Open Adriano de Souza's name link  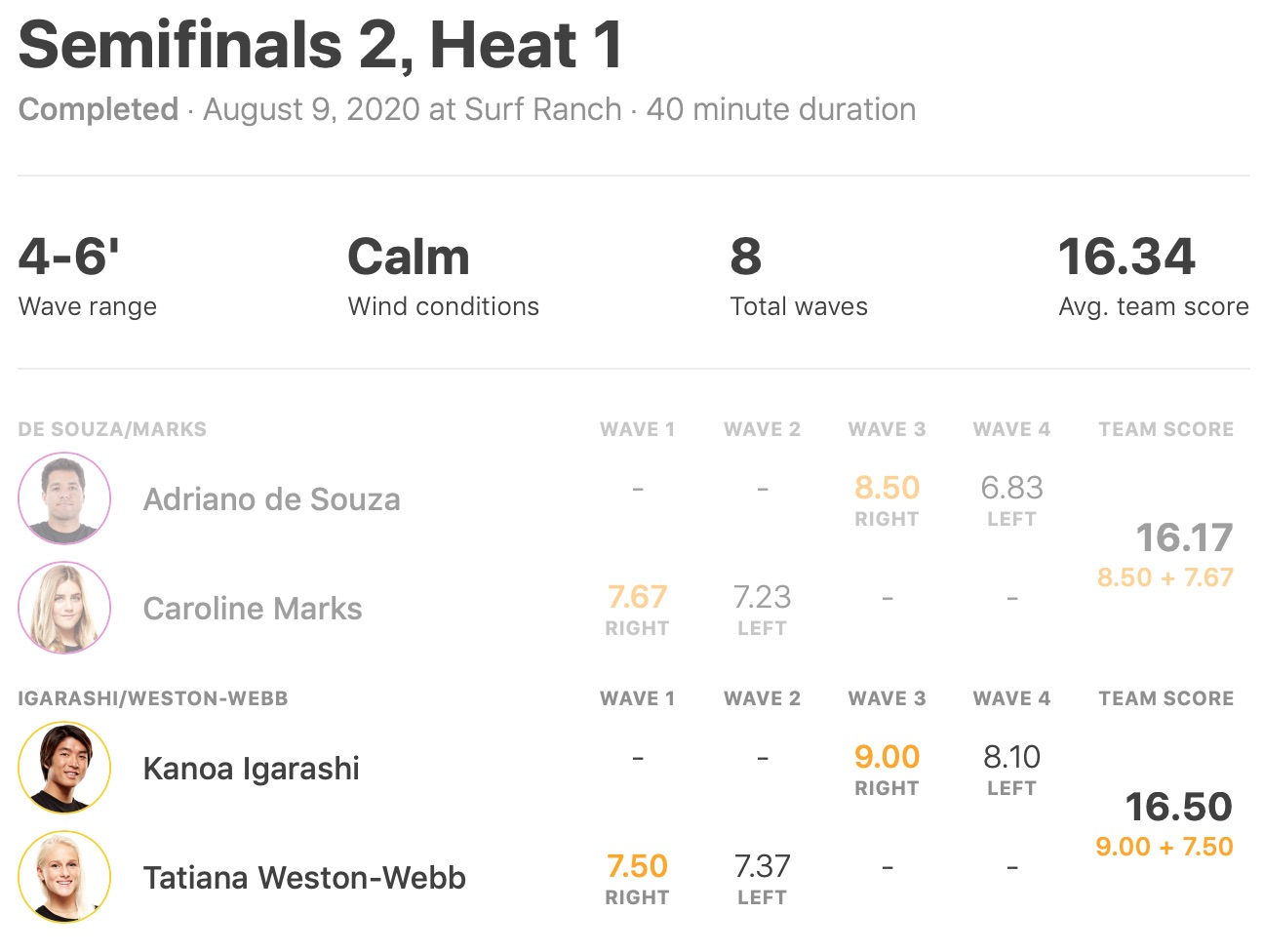click(271, 499)
